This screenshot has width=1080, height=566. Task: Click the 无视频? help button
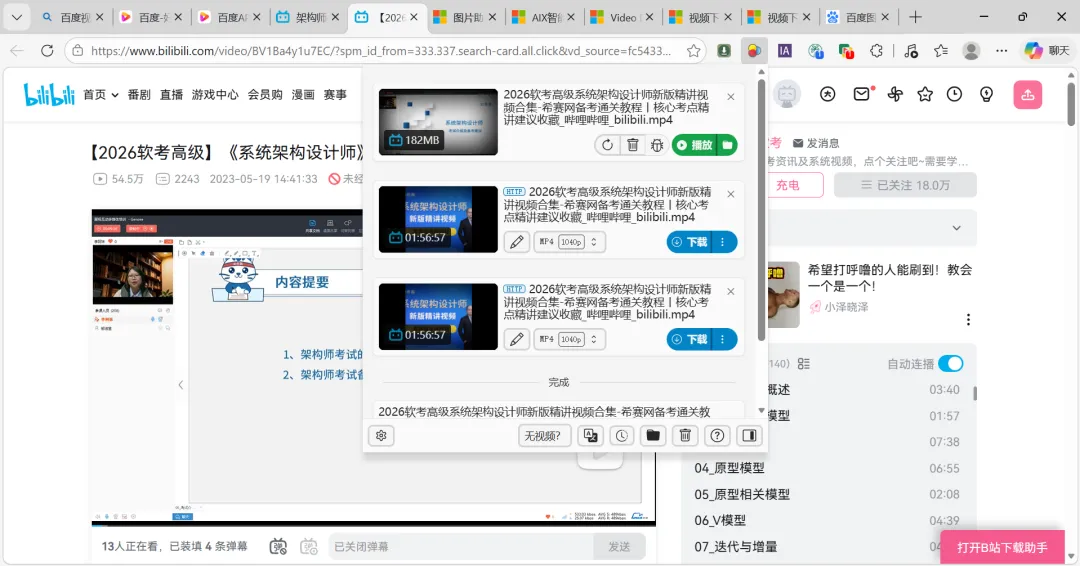click(543, 436)
